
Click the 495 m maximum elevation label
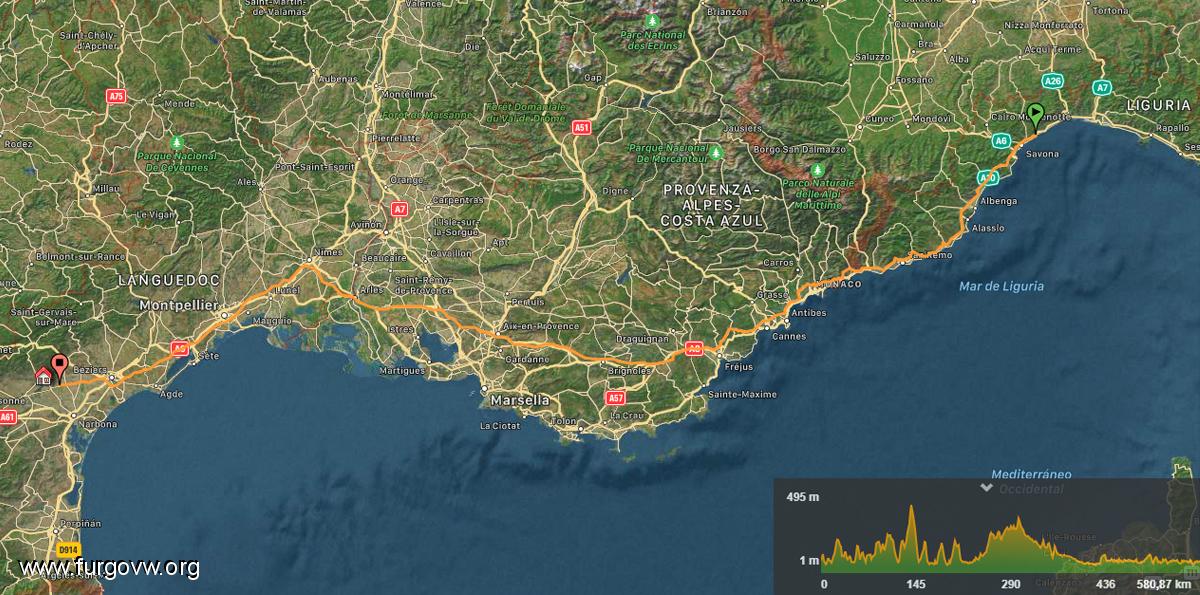pos(802,497)
